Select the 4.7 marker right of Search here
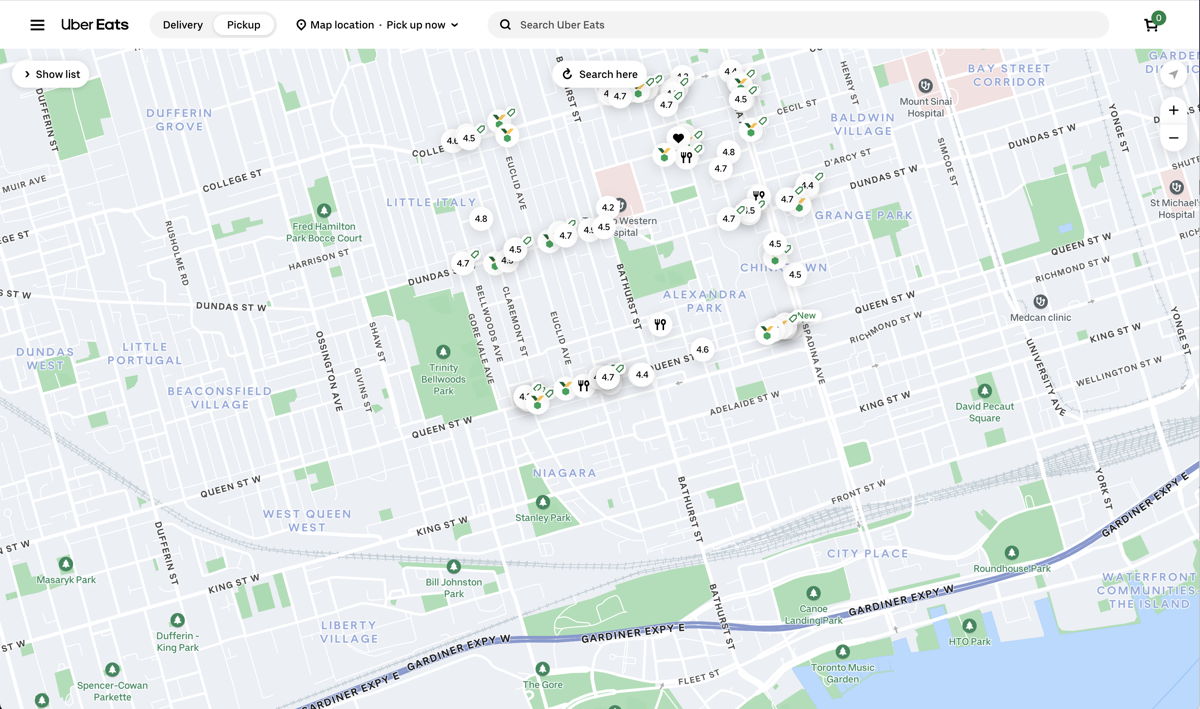The image size is (1200, 709). pyautogui.click(x=667, y=105)
